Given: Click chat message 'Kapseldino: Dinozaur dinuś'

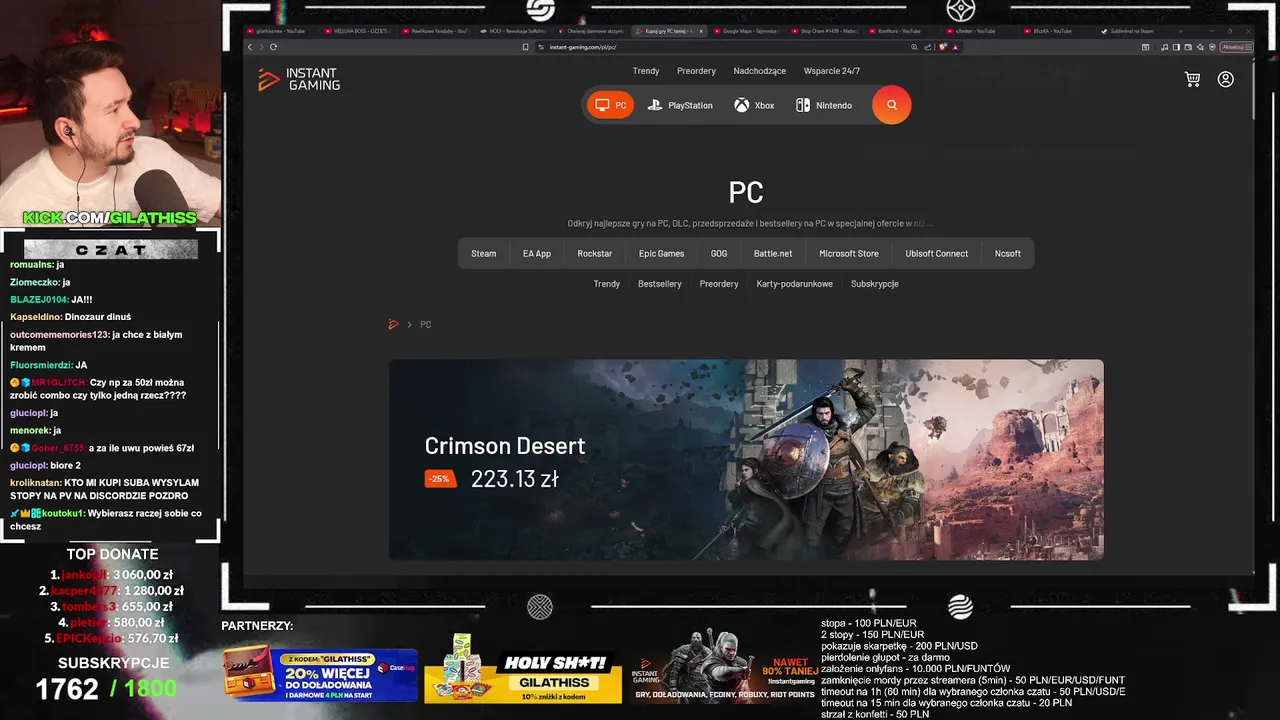Looking at the screenshot, I should pos(70,317).
